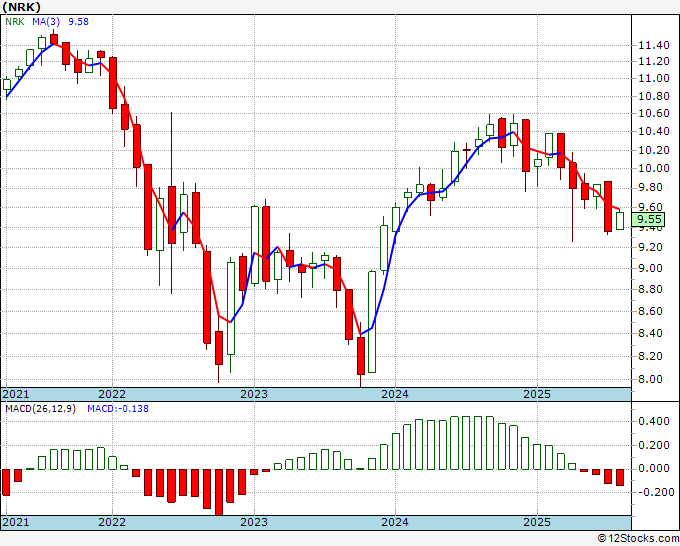
Task: Select the 10.40 price axis label
Action: pos(654,132)
